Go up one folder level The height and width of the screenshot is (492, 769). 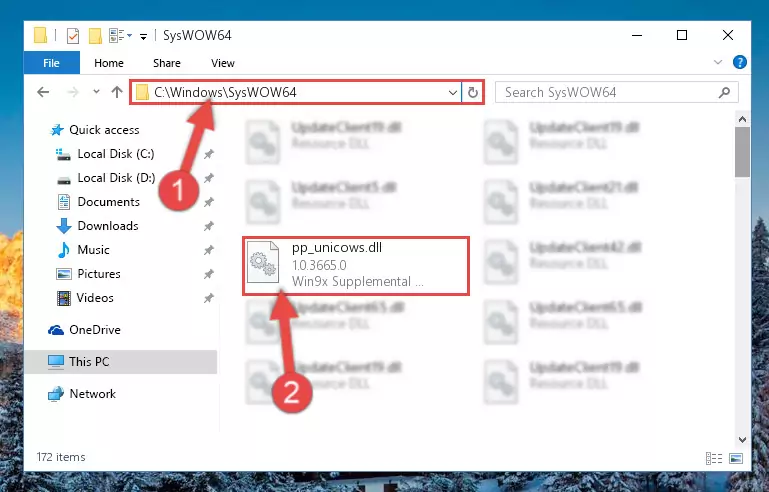pyautogui.click(x=117, y=92)
